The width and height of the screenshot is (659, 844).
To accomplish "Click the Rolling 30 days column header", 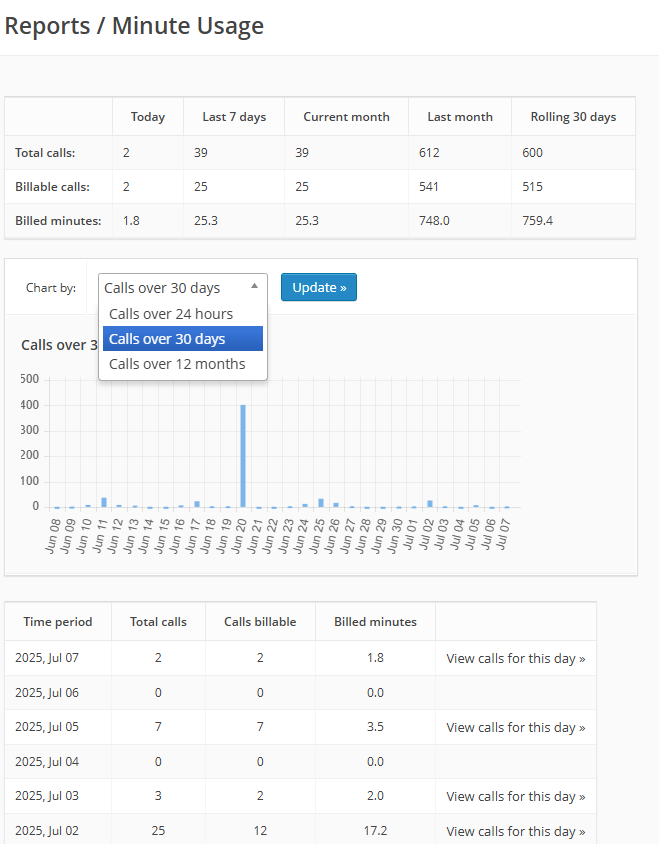I will (x=573, y=117).
